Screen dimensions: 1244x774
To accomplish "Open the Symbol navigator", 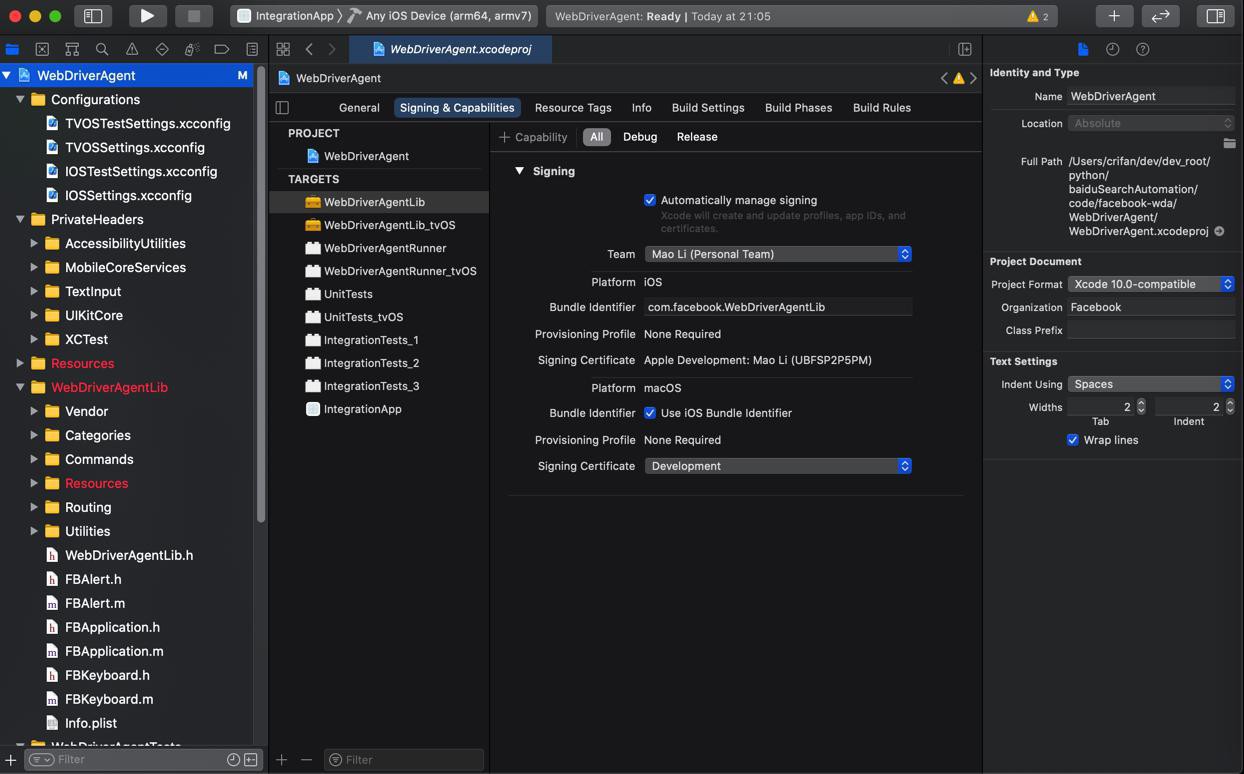I will coord(72,49).
